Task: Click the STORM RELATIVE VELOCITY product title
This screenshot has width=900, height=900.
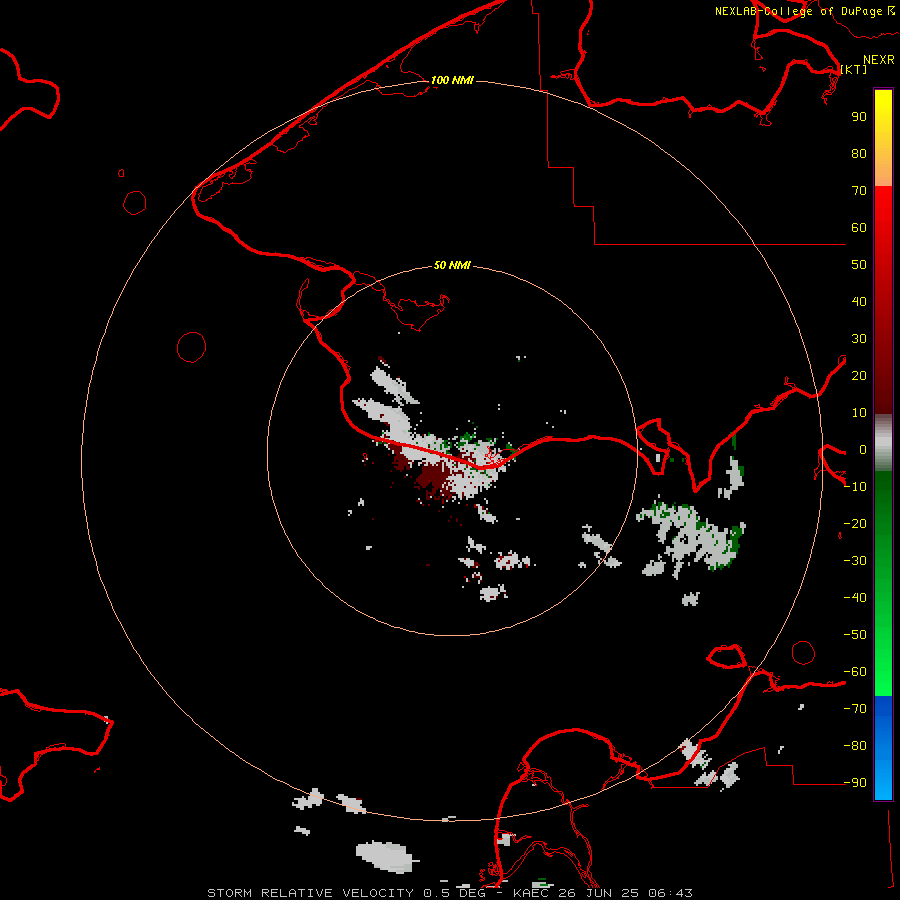Action: pos(310,893)
